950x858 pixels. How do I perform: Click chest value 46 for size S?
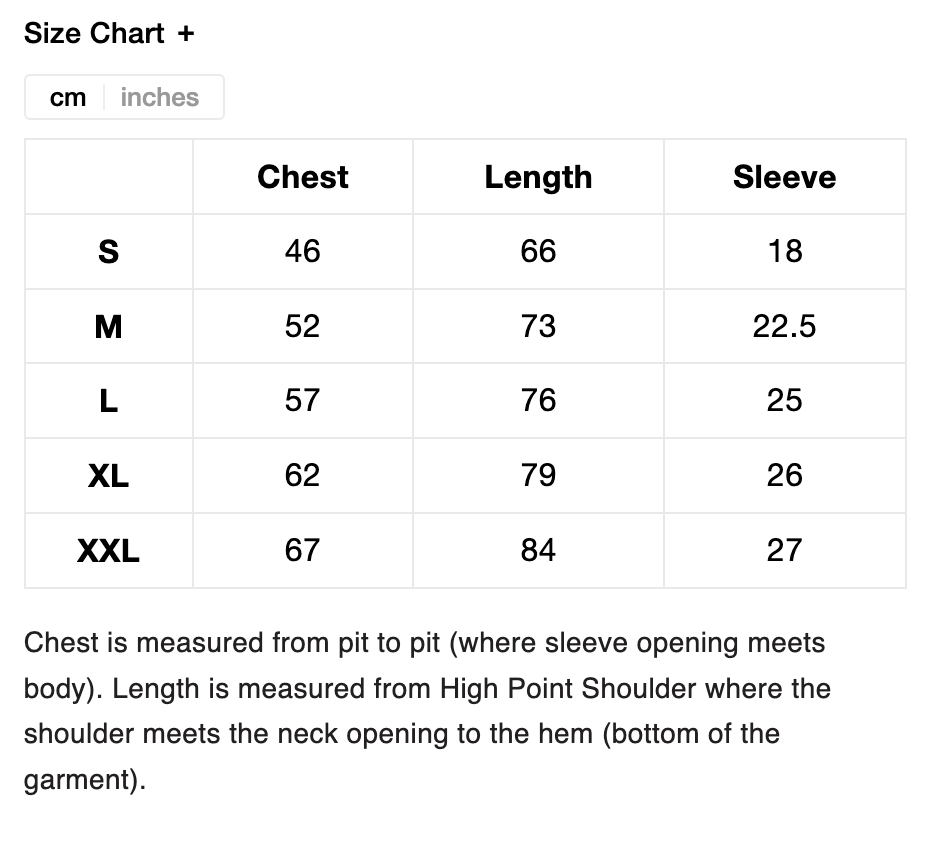[303, 252]
